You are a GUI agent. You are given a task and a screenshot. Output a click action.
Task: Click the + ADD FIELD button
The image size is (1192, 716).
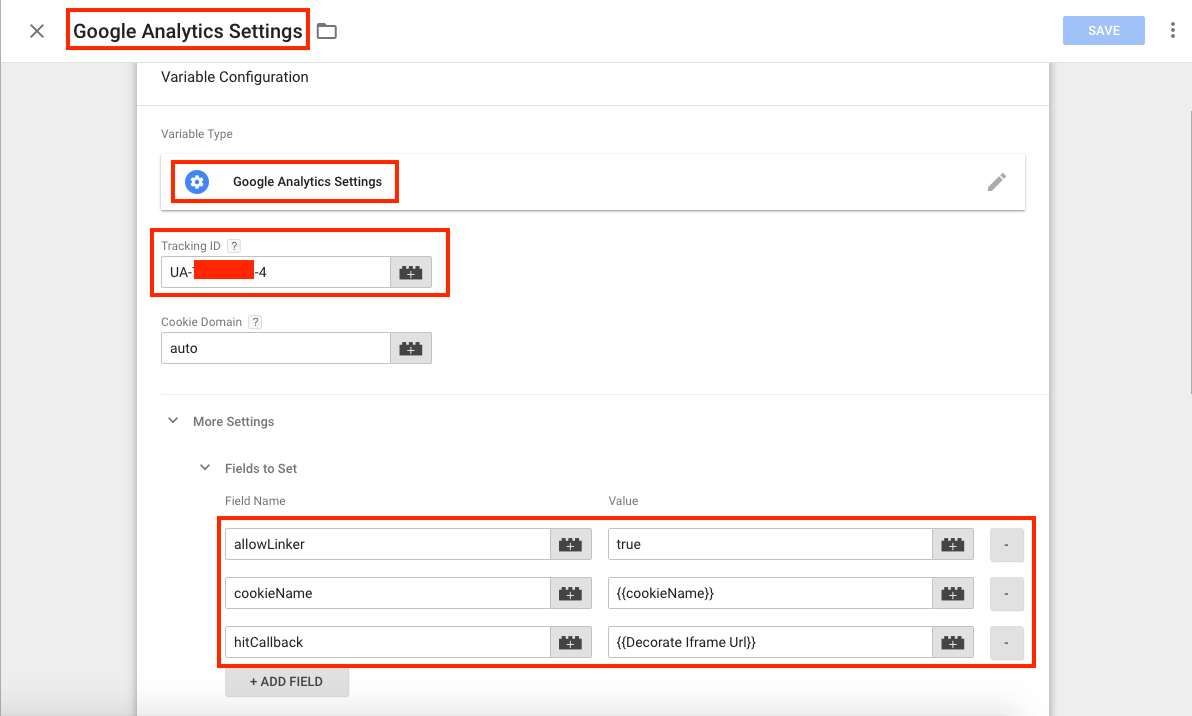click(287, 682)
